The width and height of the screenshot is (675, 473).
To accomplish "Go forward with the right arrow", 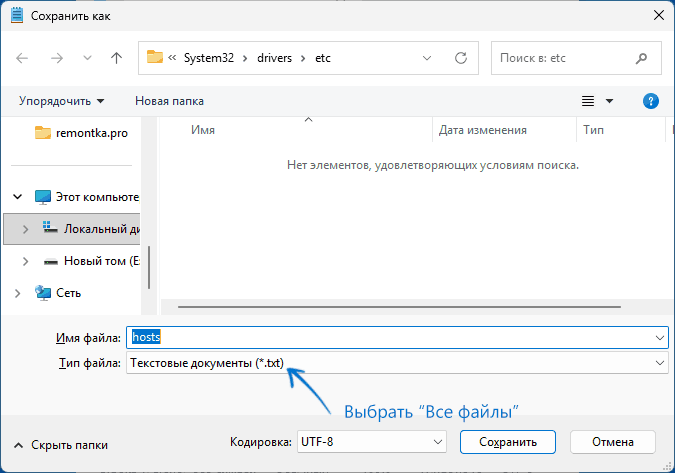I will pos(57,58).
